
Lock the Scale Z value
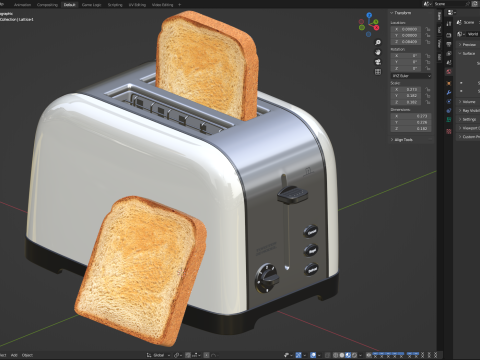[428, 102]
